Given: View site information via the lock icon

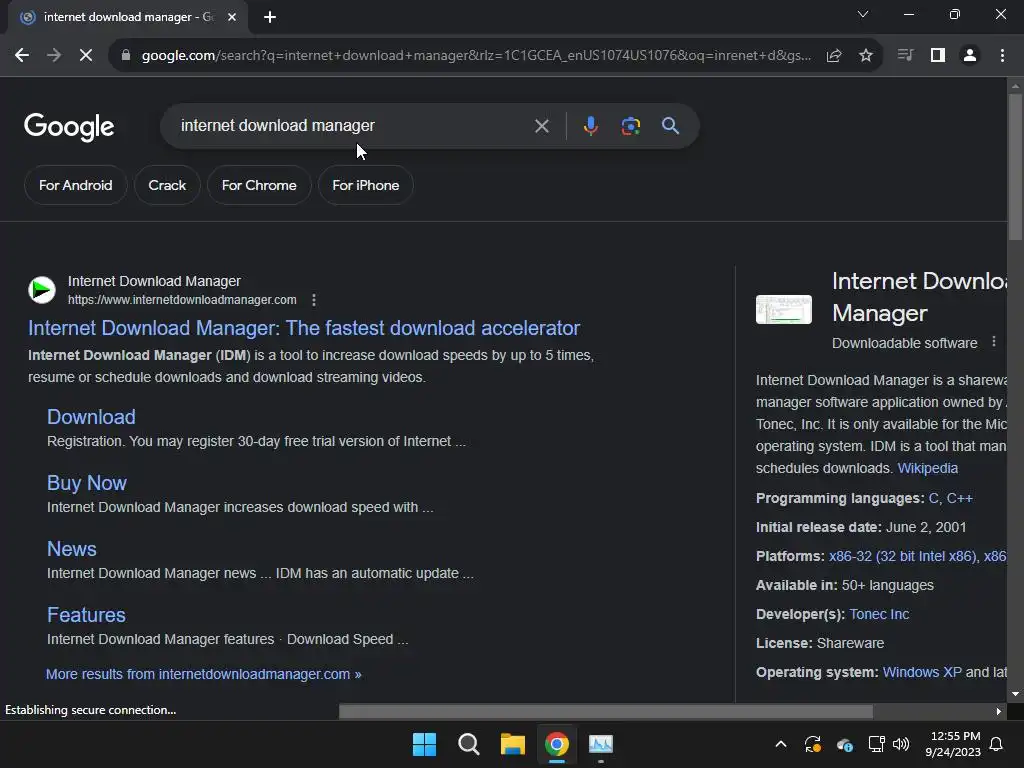Looking at the screenshot, I should coord(126,56).
